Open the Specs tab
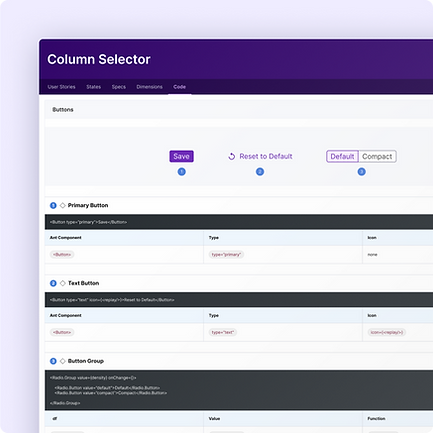This screenshot has width=433, height=433. 119,87
